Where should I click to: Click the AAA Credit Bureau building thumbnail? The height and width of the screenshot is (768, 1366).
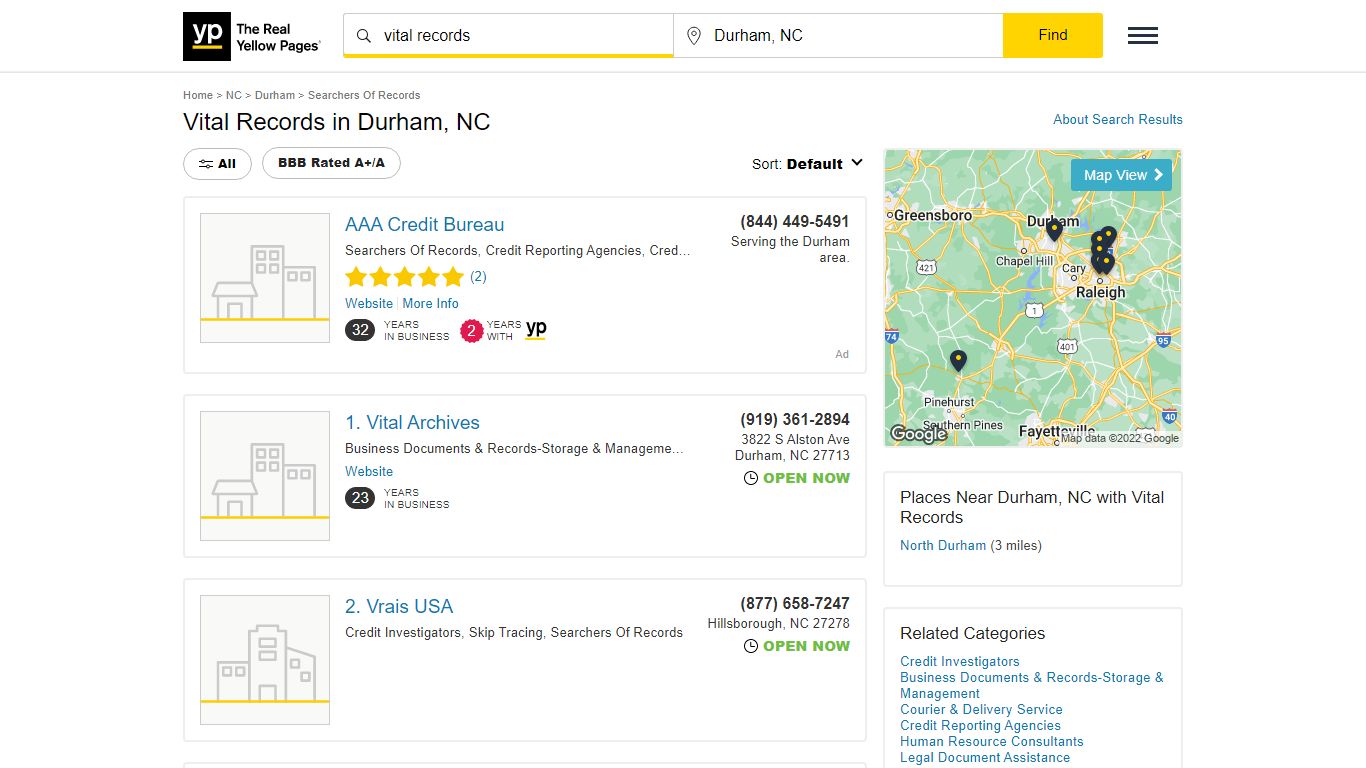(265, 278)
